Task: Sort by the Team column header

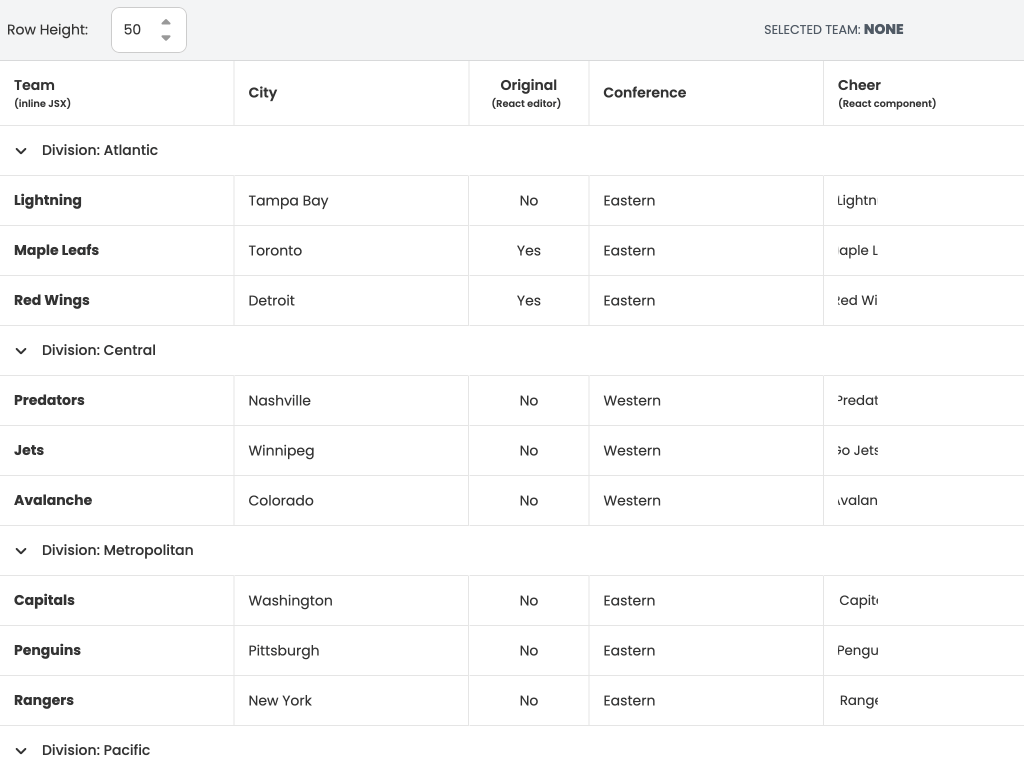Action: (x=35, y=86)
